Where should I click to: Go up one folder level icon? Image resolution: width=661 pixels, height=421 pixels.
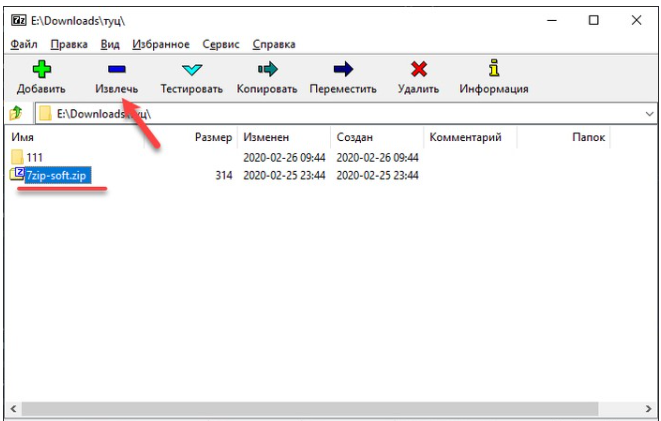tap(16, 114)
